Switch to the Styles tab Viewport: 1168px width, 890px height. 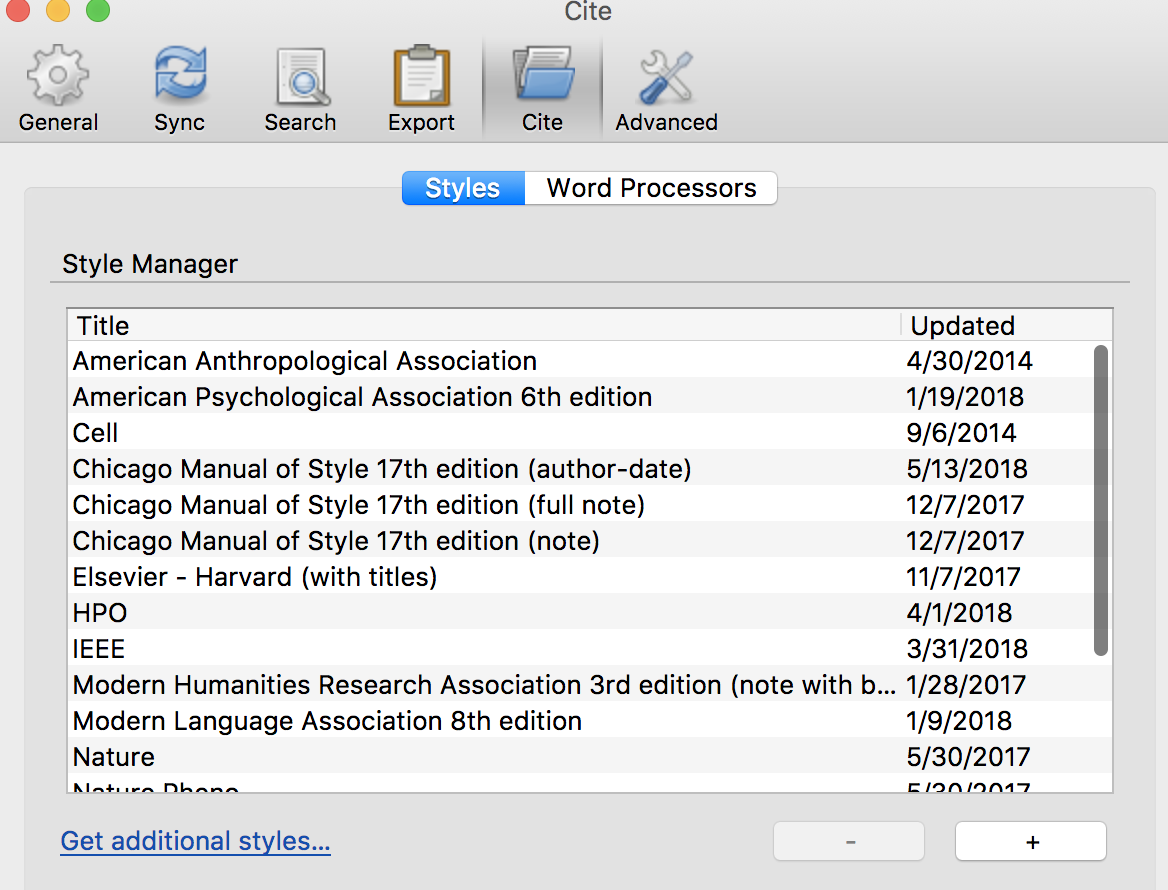pos(463,188)
